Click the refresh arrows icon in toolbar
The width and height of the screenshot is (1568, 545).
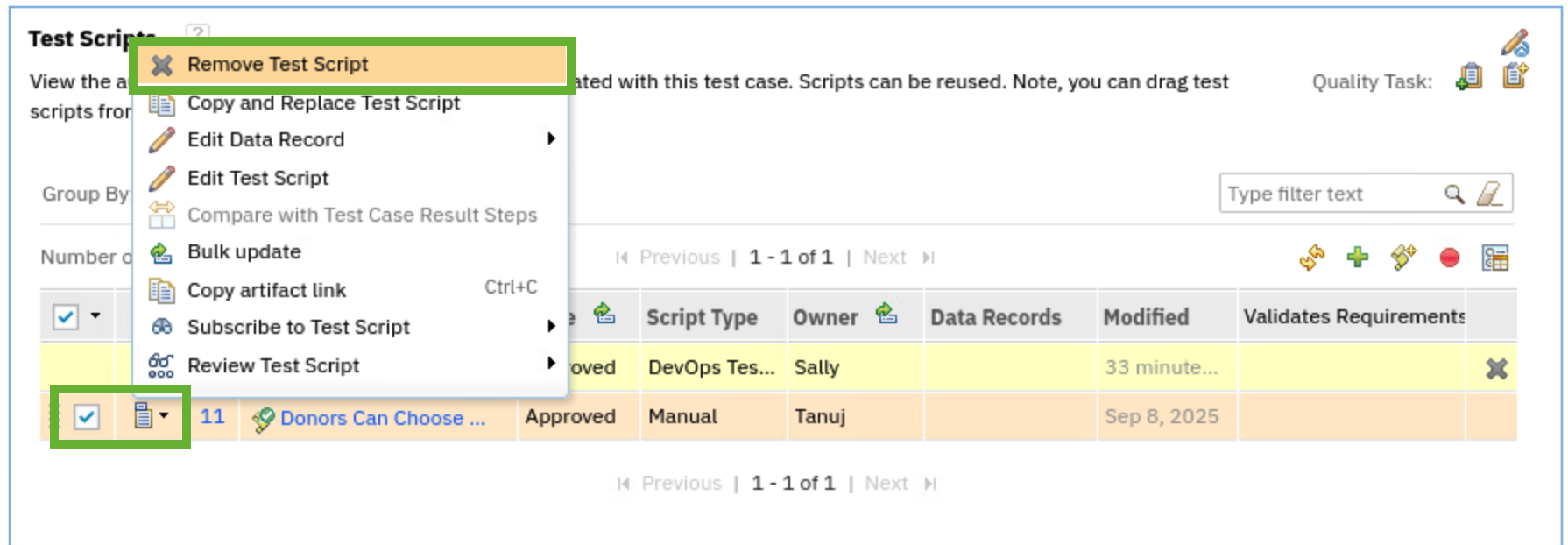[x=1311, y=258]
